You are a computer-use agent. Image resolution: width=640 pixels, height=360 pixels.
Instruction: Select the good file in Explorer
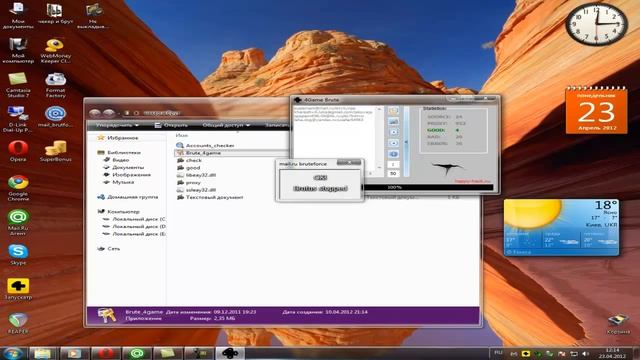tap(189, 168)
